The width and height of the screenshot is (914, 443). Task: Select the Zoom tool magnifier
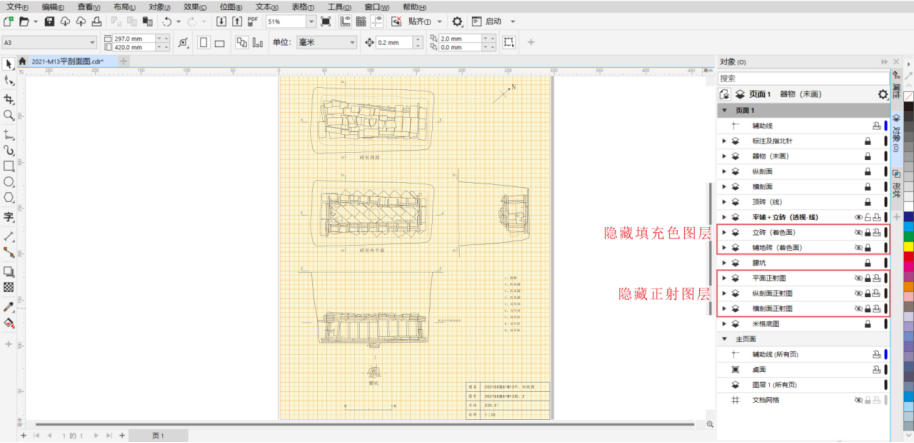9,116
